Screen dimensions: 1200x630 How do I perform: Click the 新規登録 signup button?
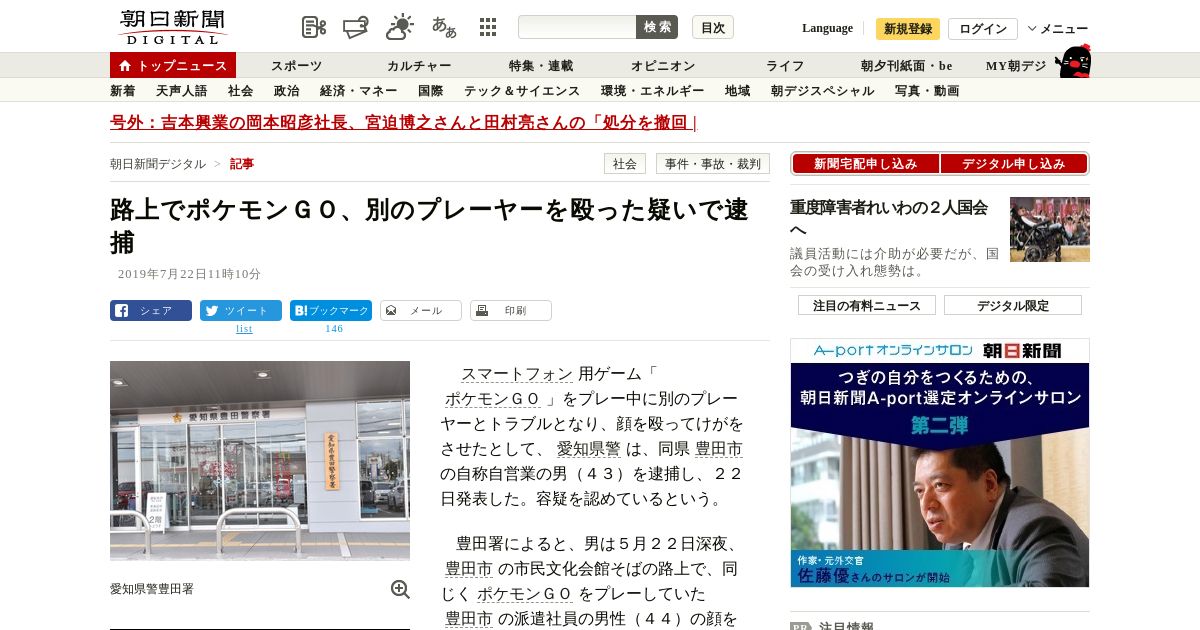(x=908, y=28)
